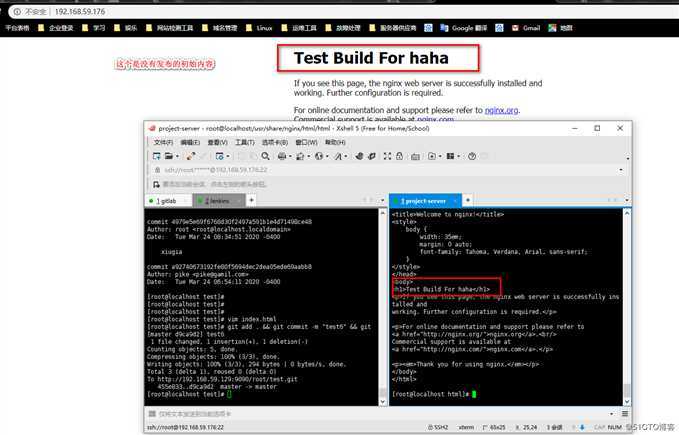
Task: Click the left terminal pane vertical scrollbar
Action: pos(382,307)
